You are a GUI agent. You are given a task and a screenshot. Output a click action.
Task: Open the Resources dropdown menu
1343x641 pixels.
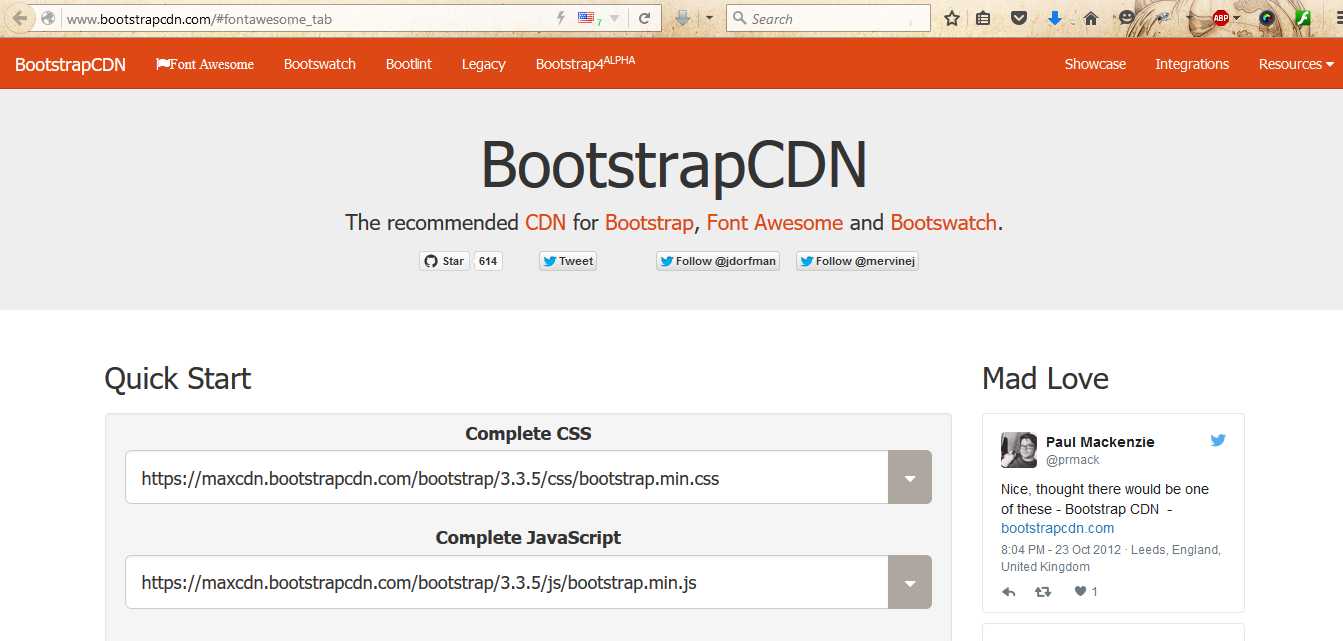click(x=1296, y=64)
